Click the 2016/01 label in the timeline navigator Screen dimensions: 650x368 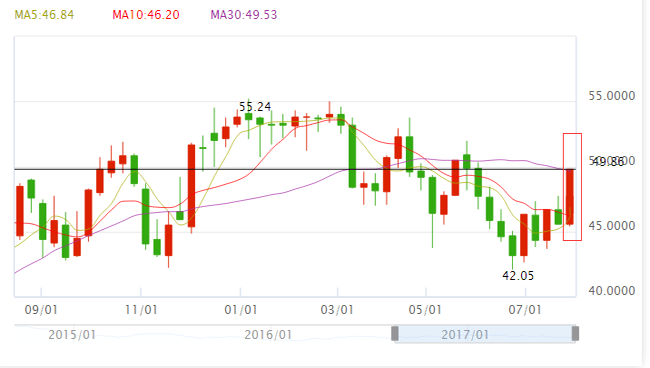[268, 335]
